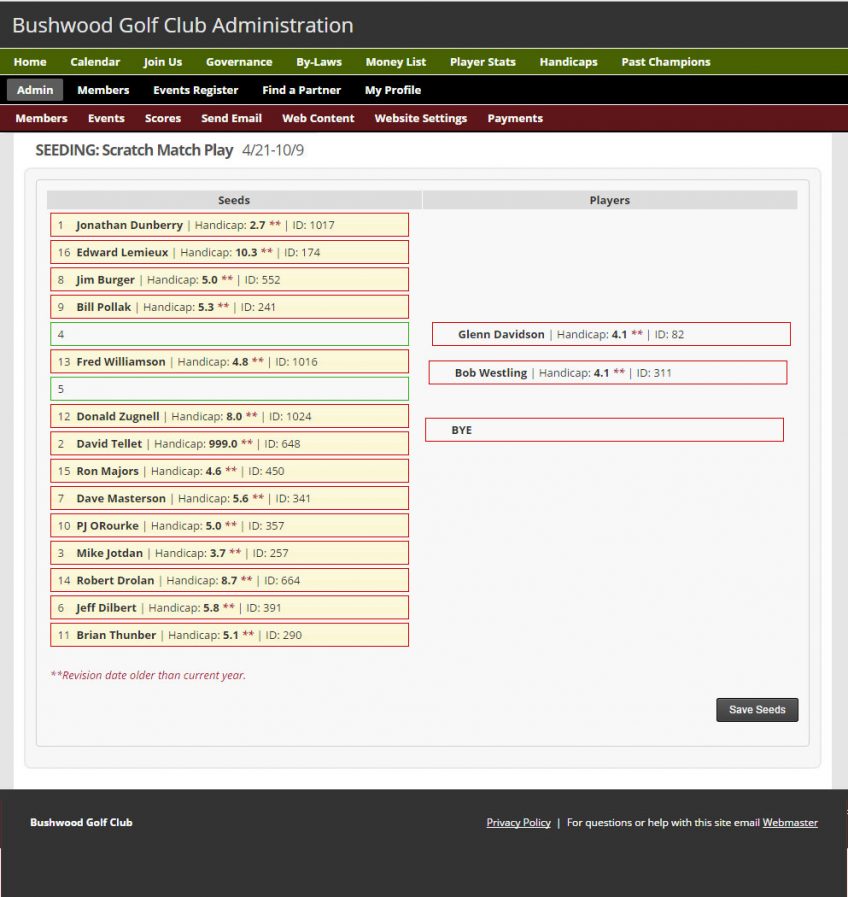Select the Glenn Davidson player entry
The image size is (848, 897).
tap(610, 333)
